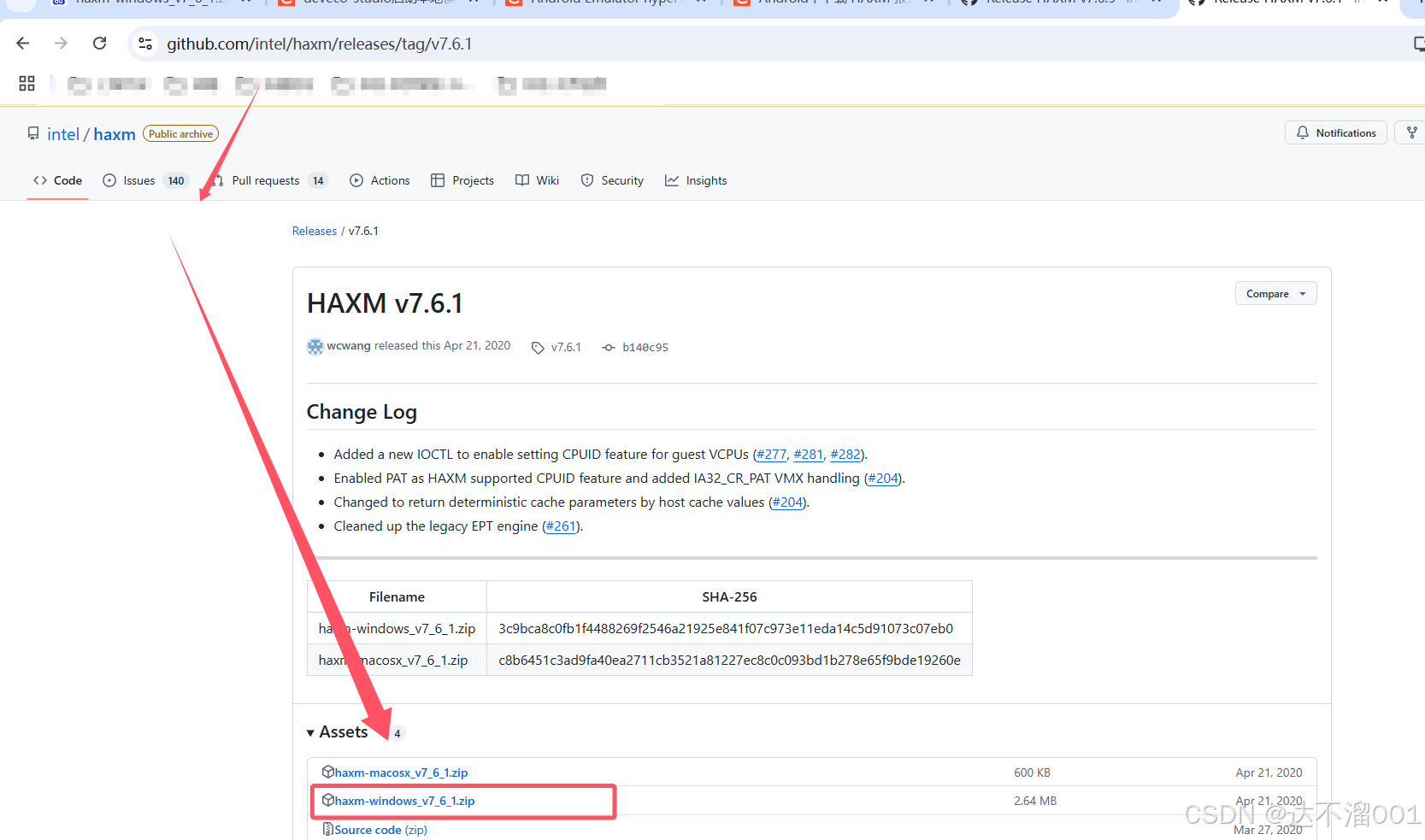Open the Projects tab

462,180
